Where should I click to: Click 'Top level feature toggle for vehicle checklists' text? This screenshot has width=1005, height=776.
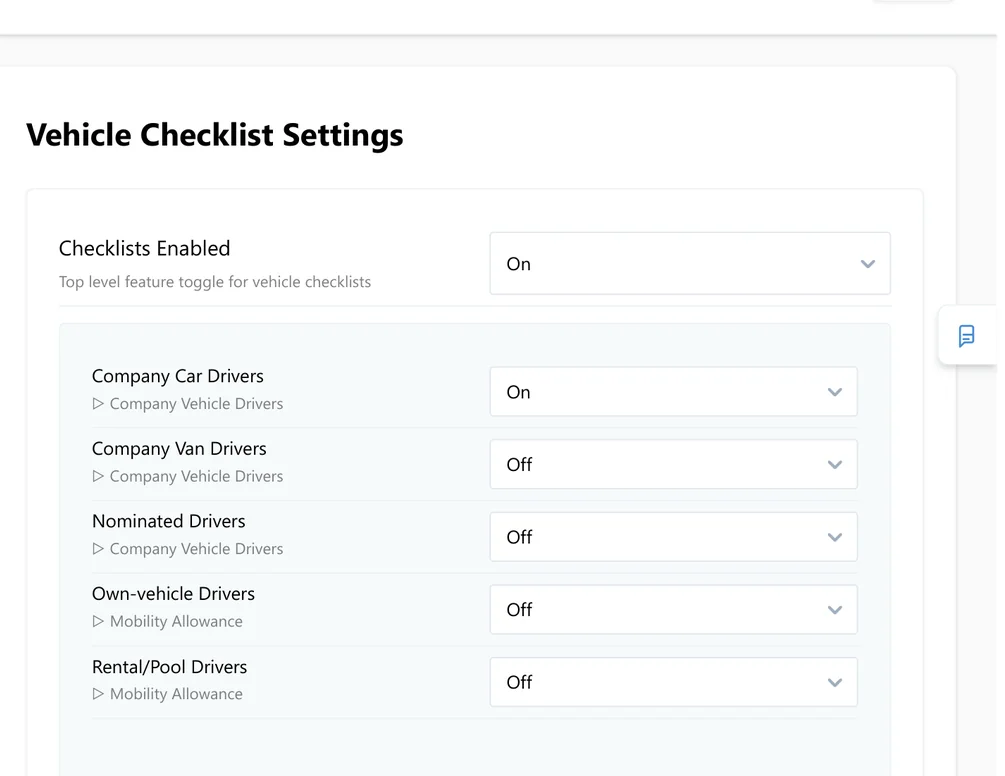[215, 282]
